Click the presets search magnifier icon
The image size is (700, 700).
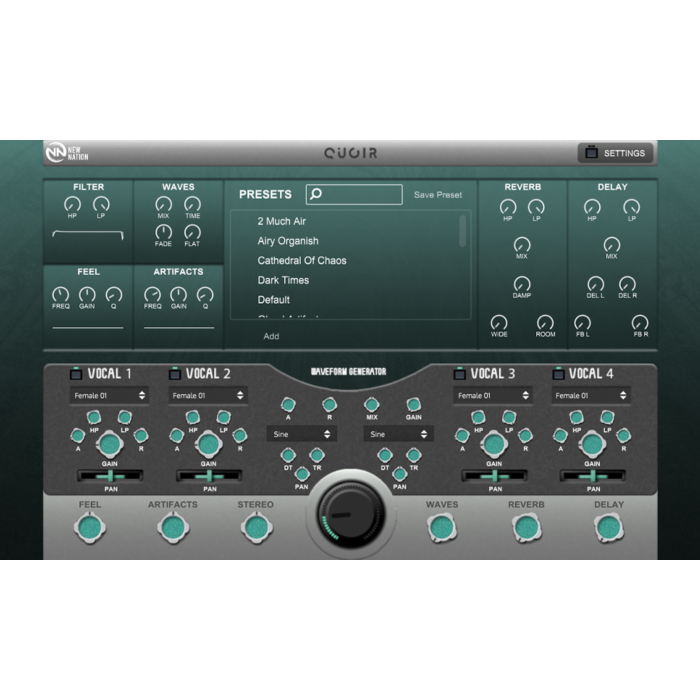point(316,194)
